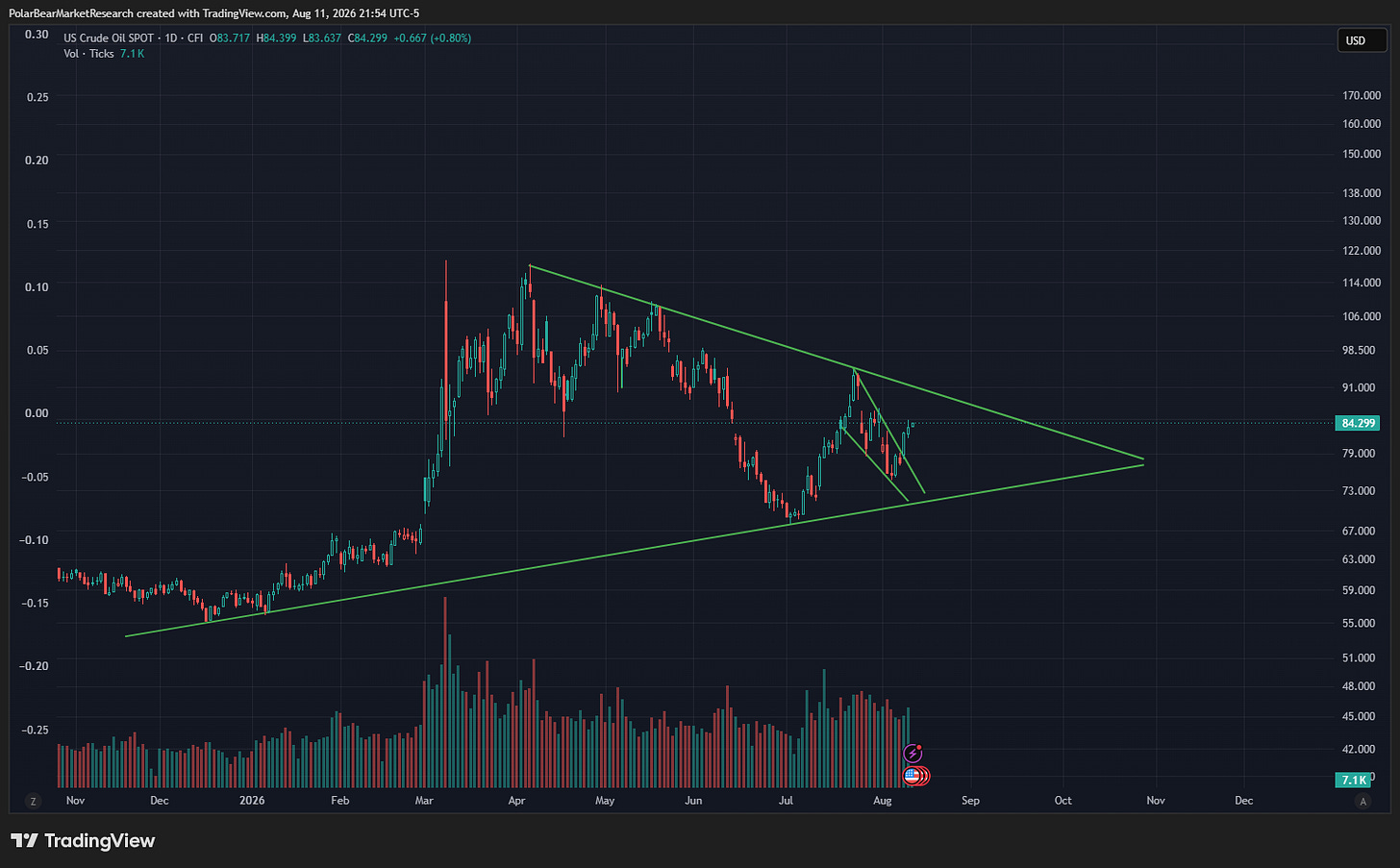Click the 122.000 price axis label
The image size is (1400, 868).
pos(1362,251)
